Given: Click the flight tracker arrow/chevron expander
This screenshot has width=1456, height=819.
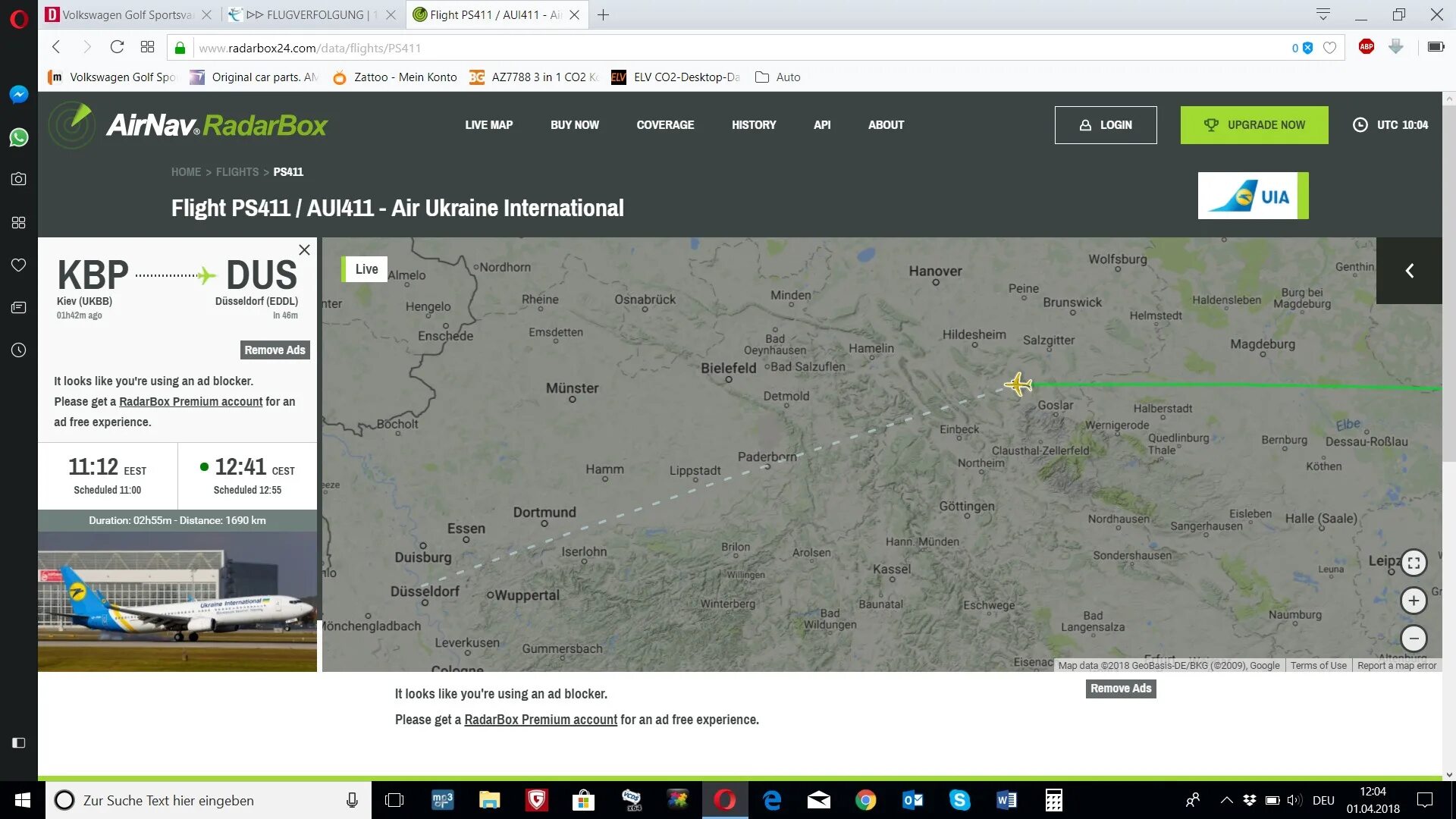Looking at the screenshot, I should tap(1410, 270).
